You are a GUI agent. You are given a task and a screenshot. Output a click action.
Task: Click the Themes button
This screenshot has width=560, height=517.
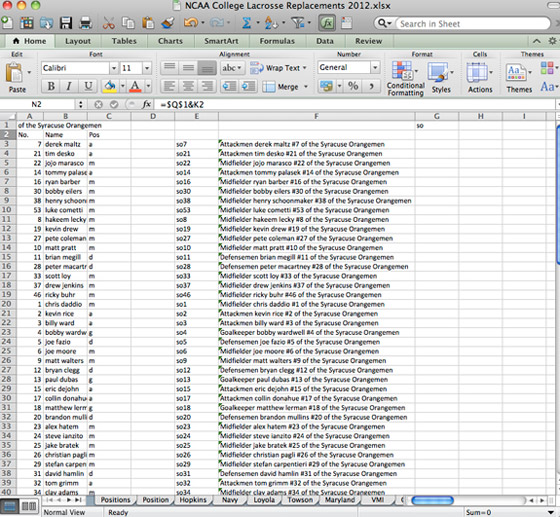click(x=519, y=78)
